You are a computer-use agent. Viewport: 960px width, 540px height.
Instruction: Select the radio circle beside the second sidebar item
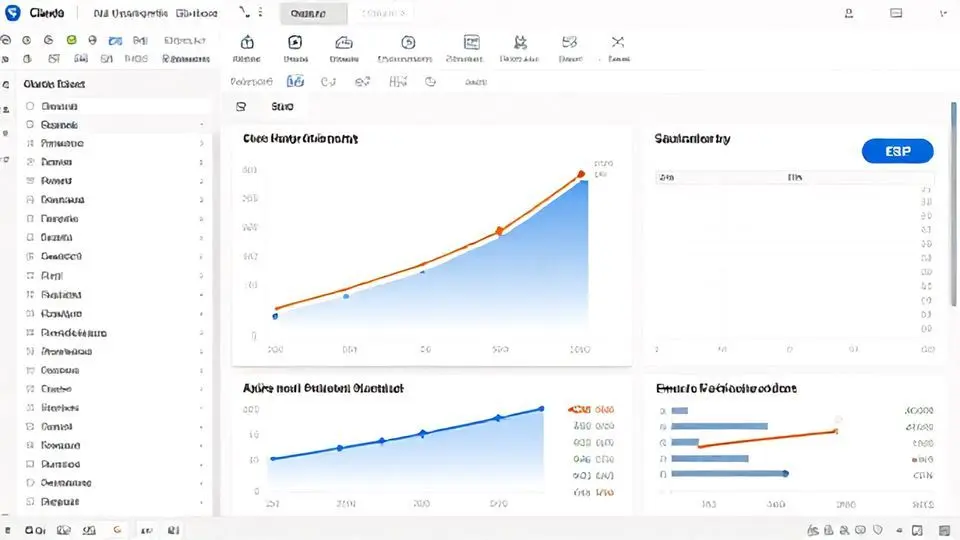[x=30, y=125]
